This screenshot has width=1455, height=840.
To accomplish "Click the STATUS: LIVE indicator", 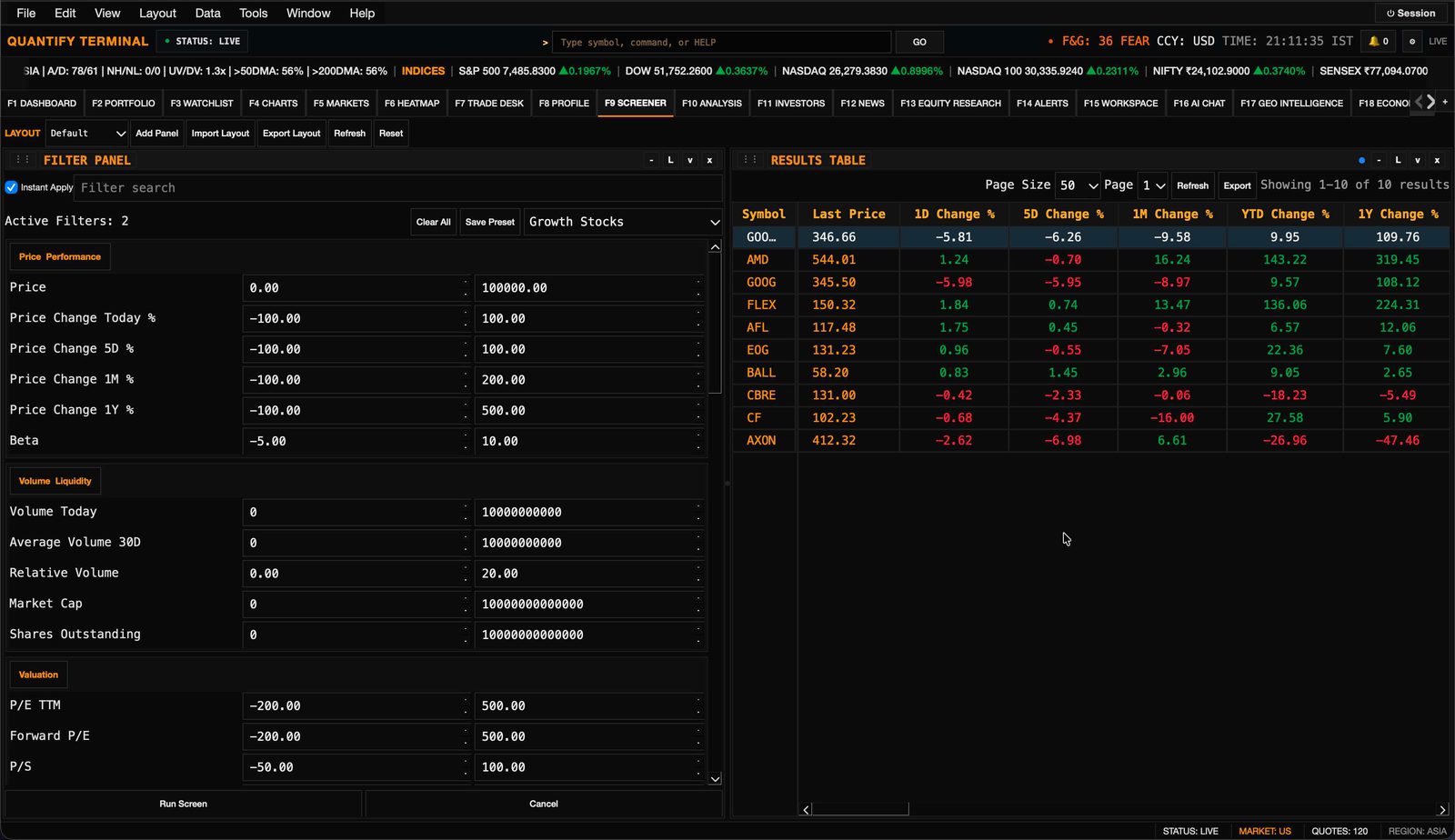I will point(202,41).
